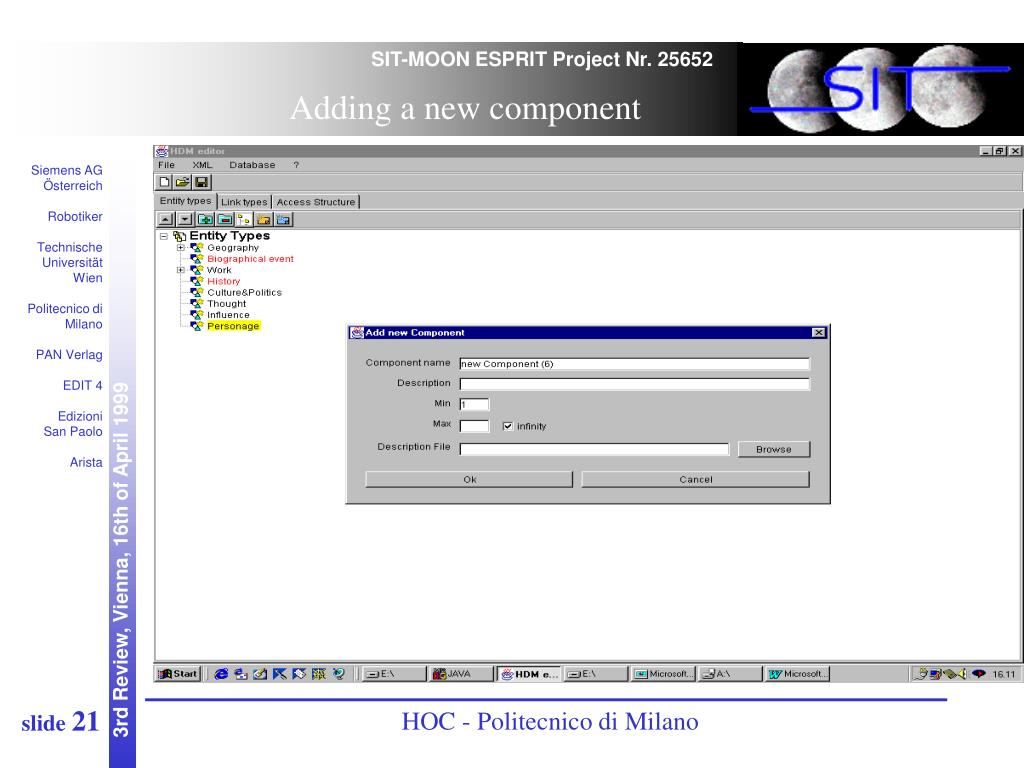Click the Biographical event entity icon
Image resolution: width=1024 pixels, height=768 pixels.
[x=197, y=259]
